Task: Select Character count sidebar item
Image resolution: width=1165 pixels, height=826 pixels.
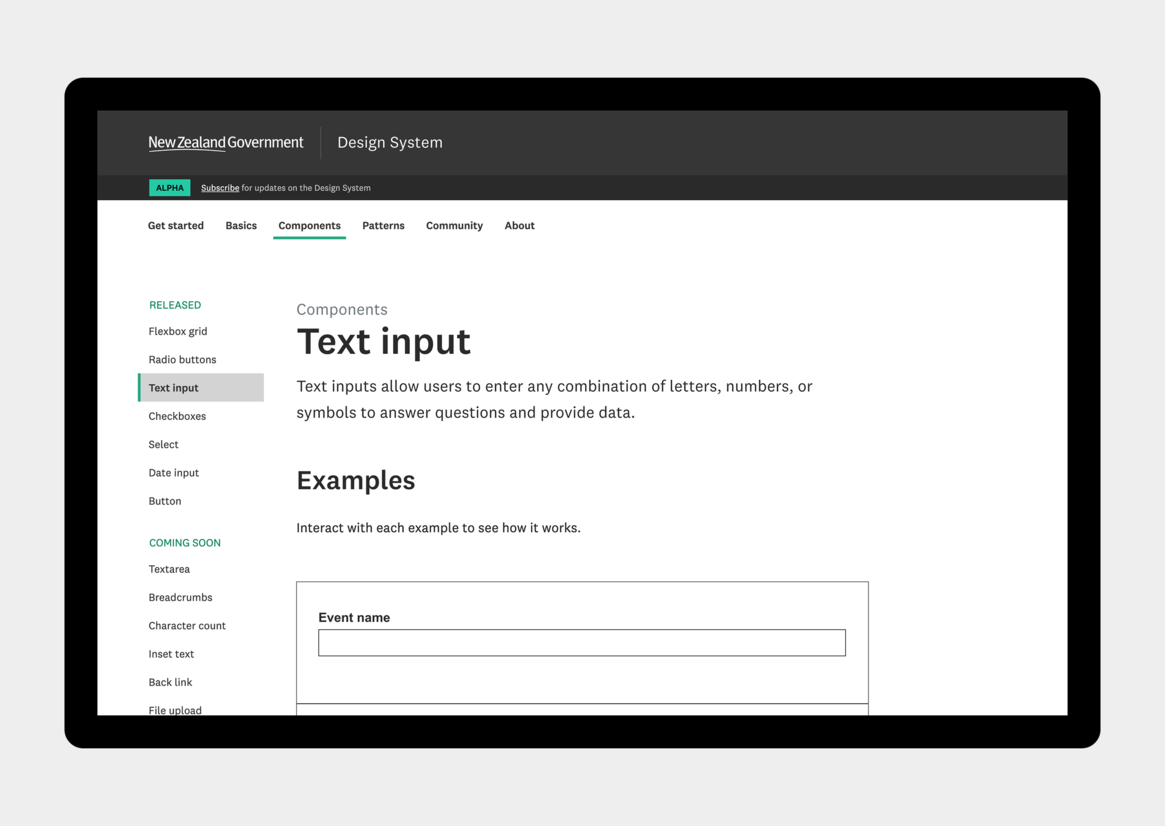Action: [x=187, y=626]
